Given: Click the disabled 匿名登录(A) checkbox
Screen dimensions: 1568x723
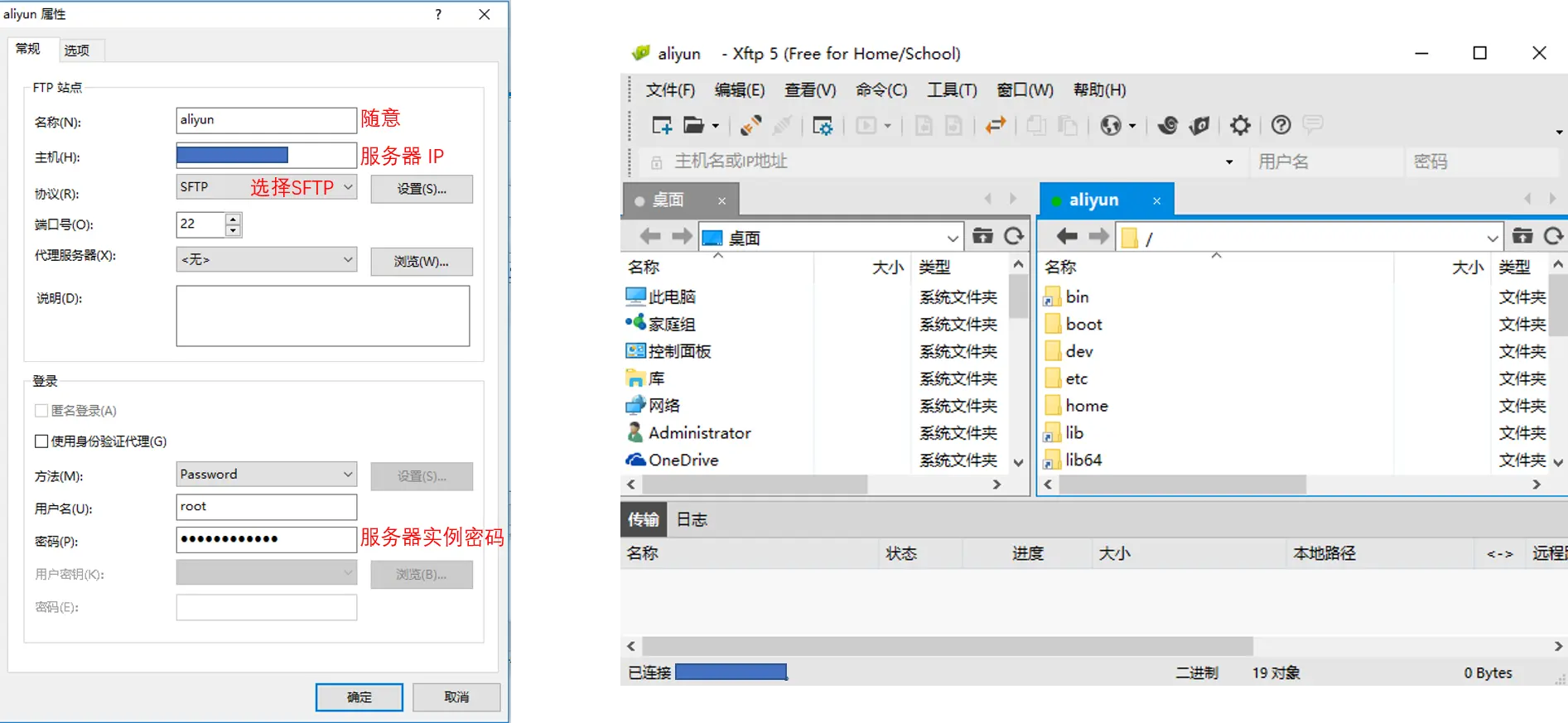Looking at the screenshot, I should [x=41, y=411].
